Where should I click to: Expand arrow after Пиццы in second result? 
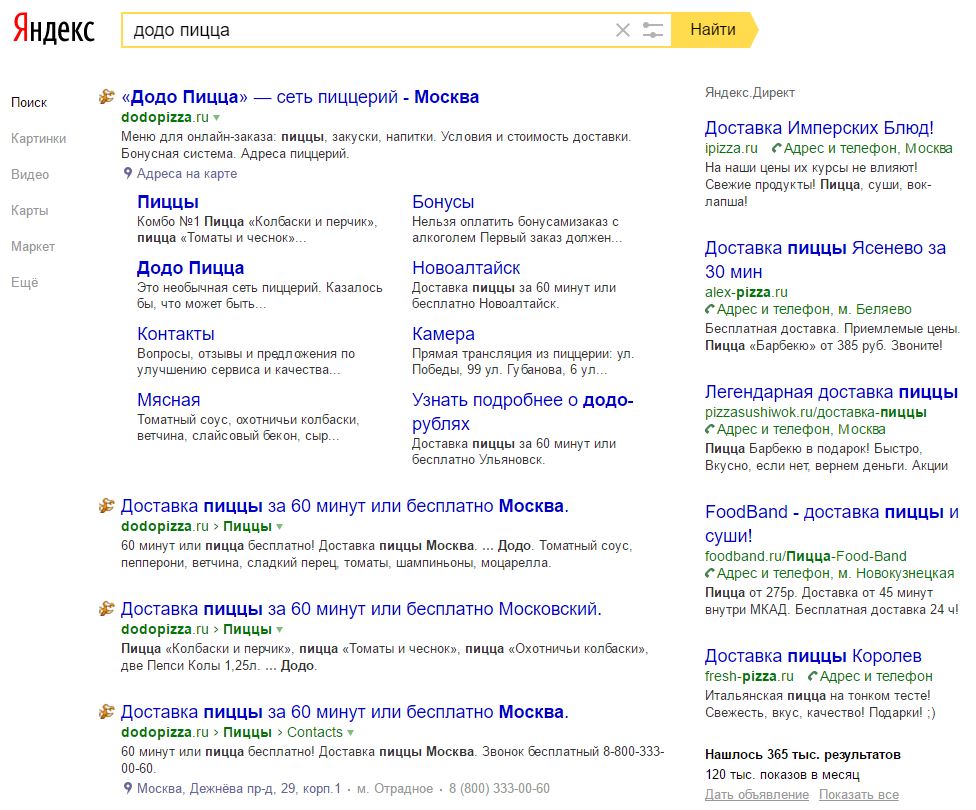click(x=280, y=526)
